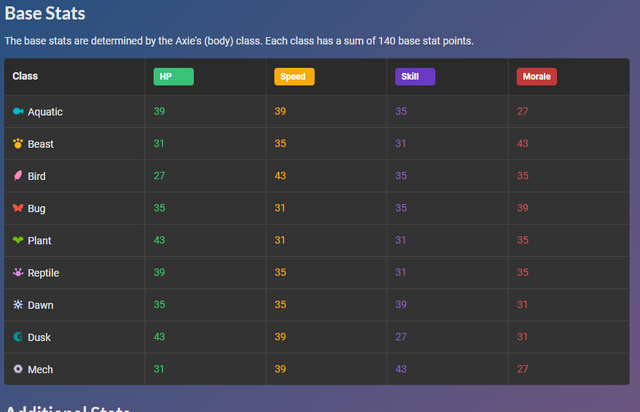Click the green HP column badge
The height and width of the screenshot is (412, 640).
coord(173,77)
